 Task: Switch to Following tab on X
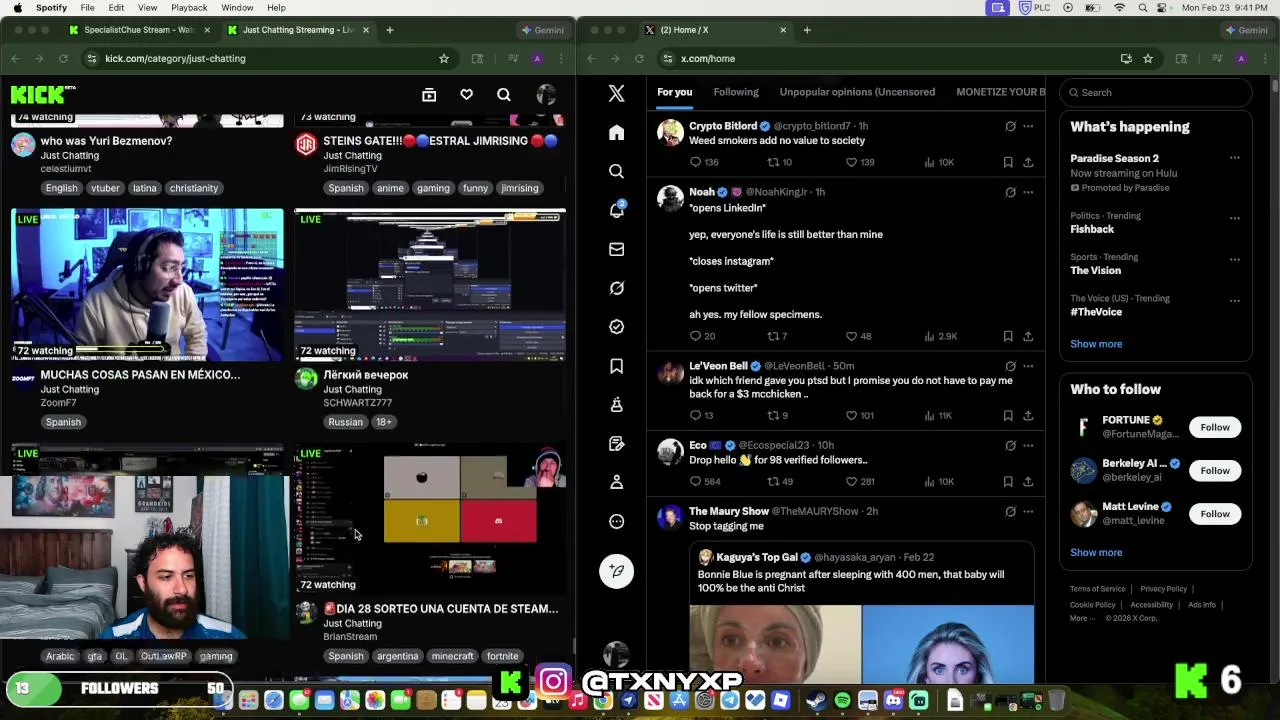tap(736, 92)
